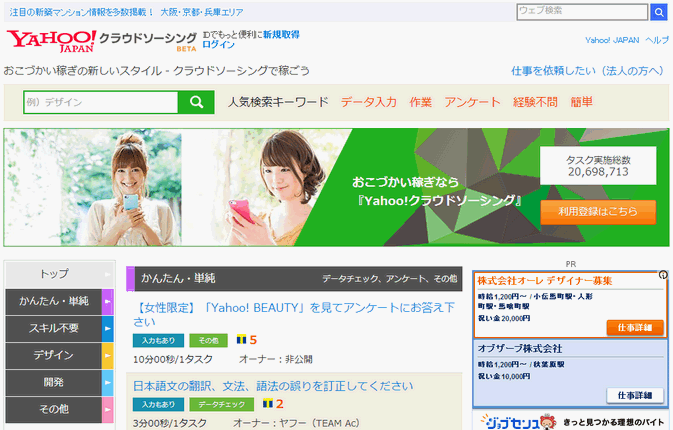Click the arrow on トップ menu item
This screenshot has height=430, width=673.
pyautogui.click(x=108, y=274)
